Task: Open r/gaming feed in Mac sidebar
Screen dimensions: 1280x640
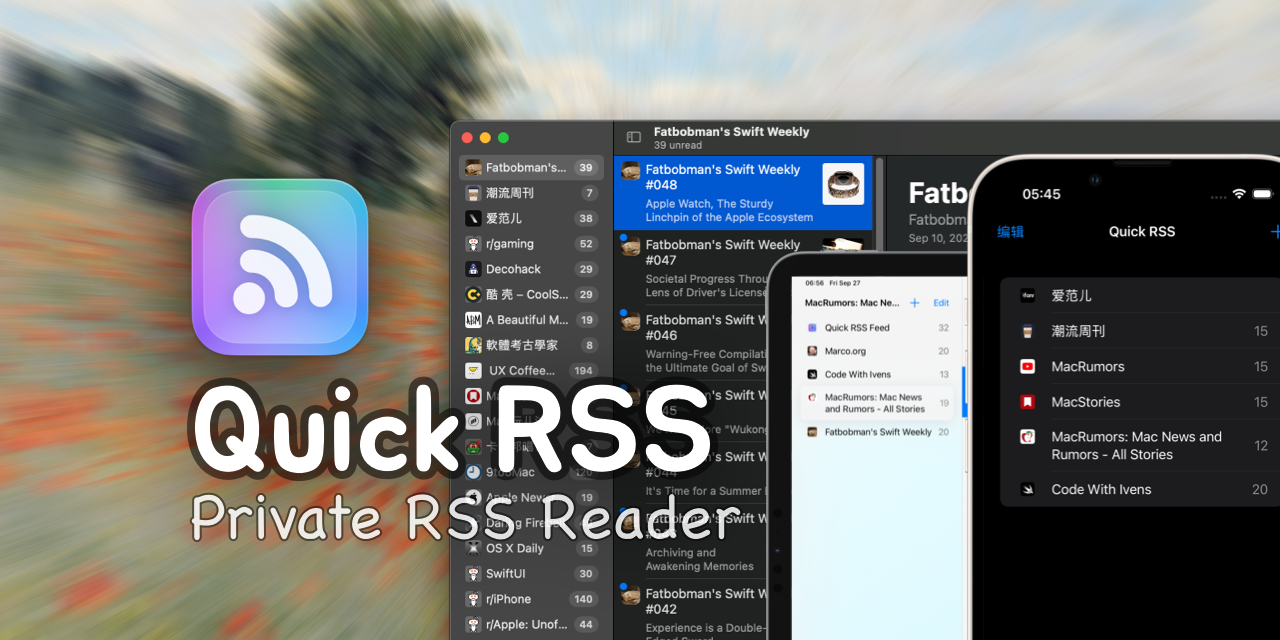Action: (531, 244)
